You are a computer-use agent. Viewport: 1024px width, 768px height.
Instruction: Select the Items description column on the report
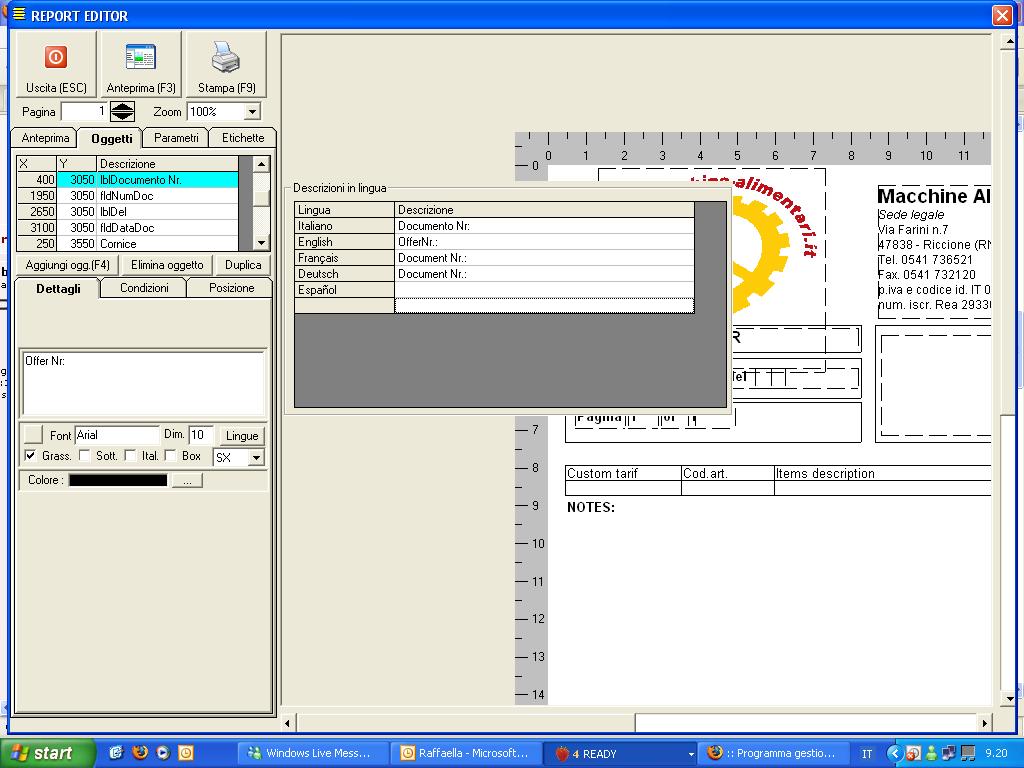tap(882, 473)
